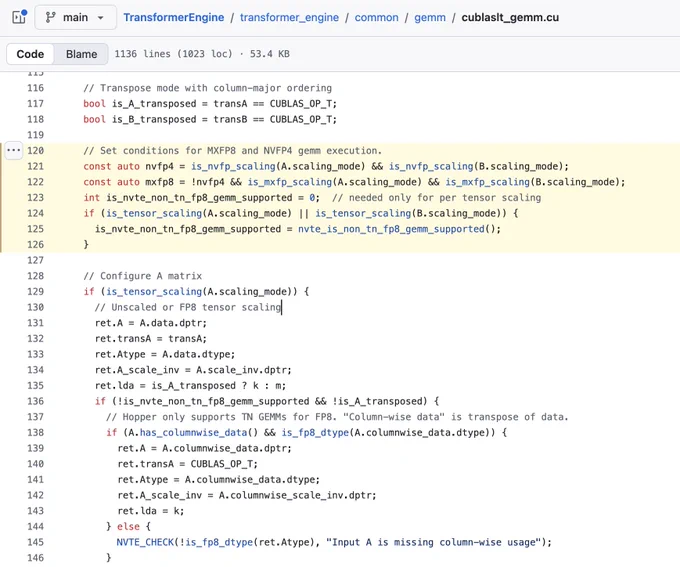680x567 pixels.
Task: Click 'ret.transA = CUBLAS_OP_T;' on line 140
Action: (187, 464)
